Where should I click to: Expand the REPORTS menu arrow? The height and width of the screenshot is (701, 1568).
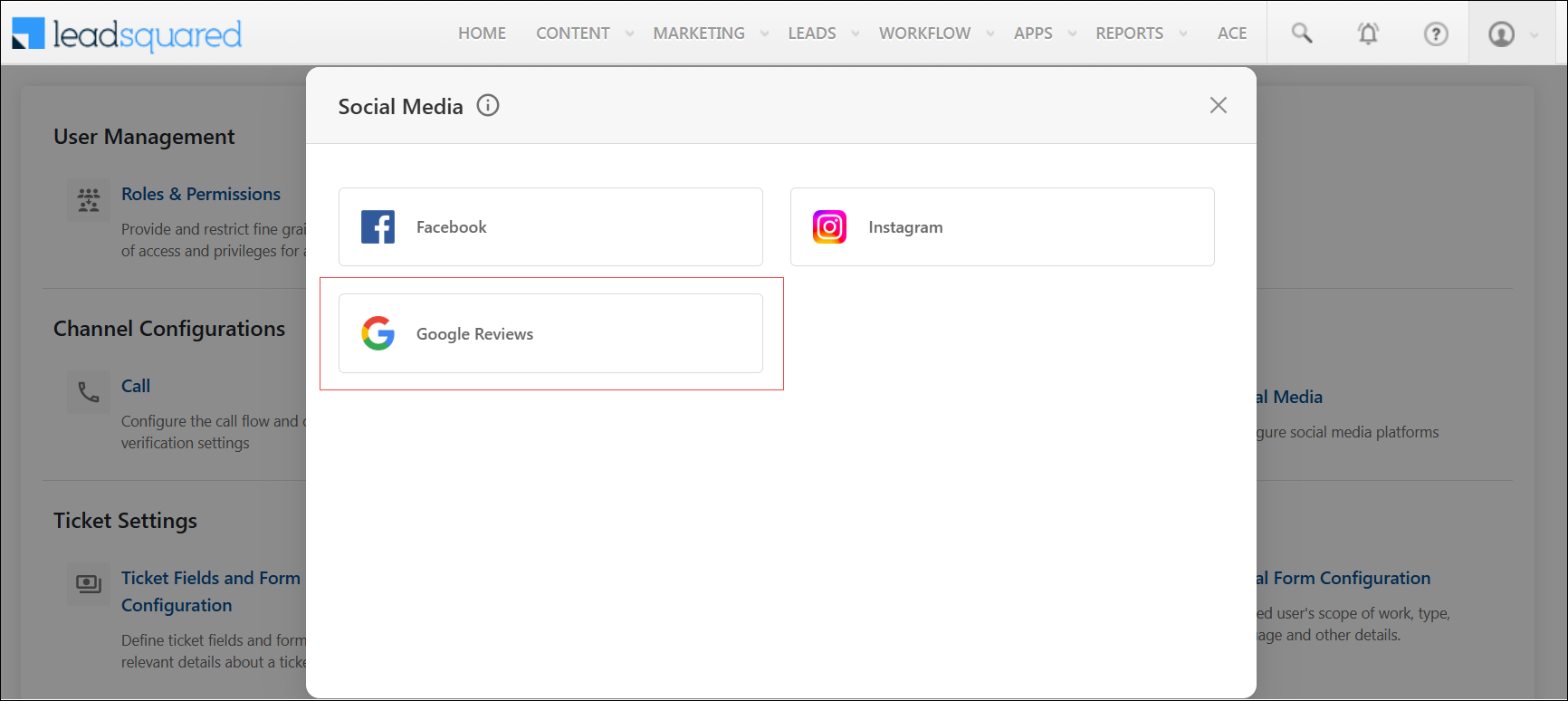[1182, 34]
